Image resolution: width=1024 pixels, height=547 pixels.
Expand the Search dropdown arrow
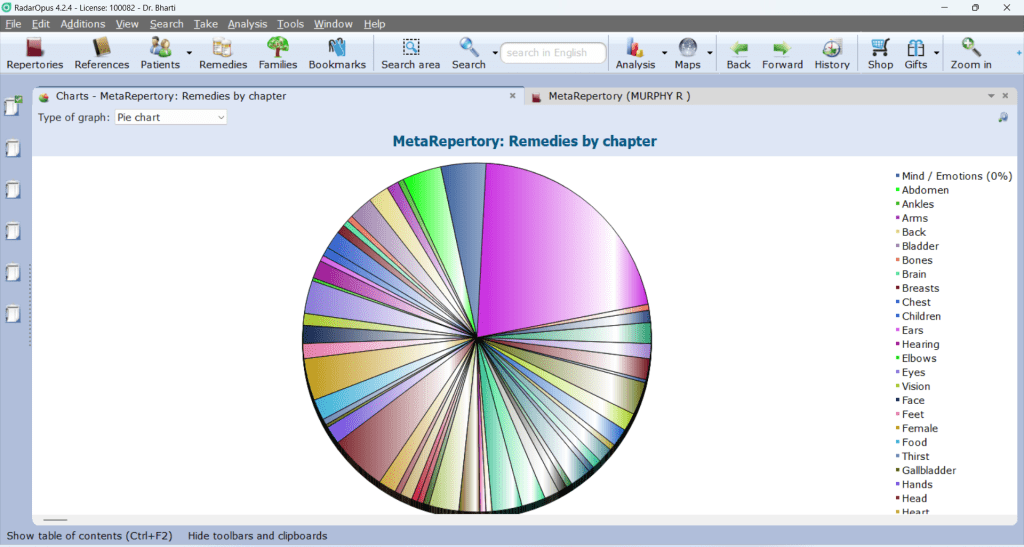pos(494,53)
